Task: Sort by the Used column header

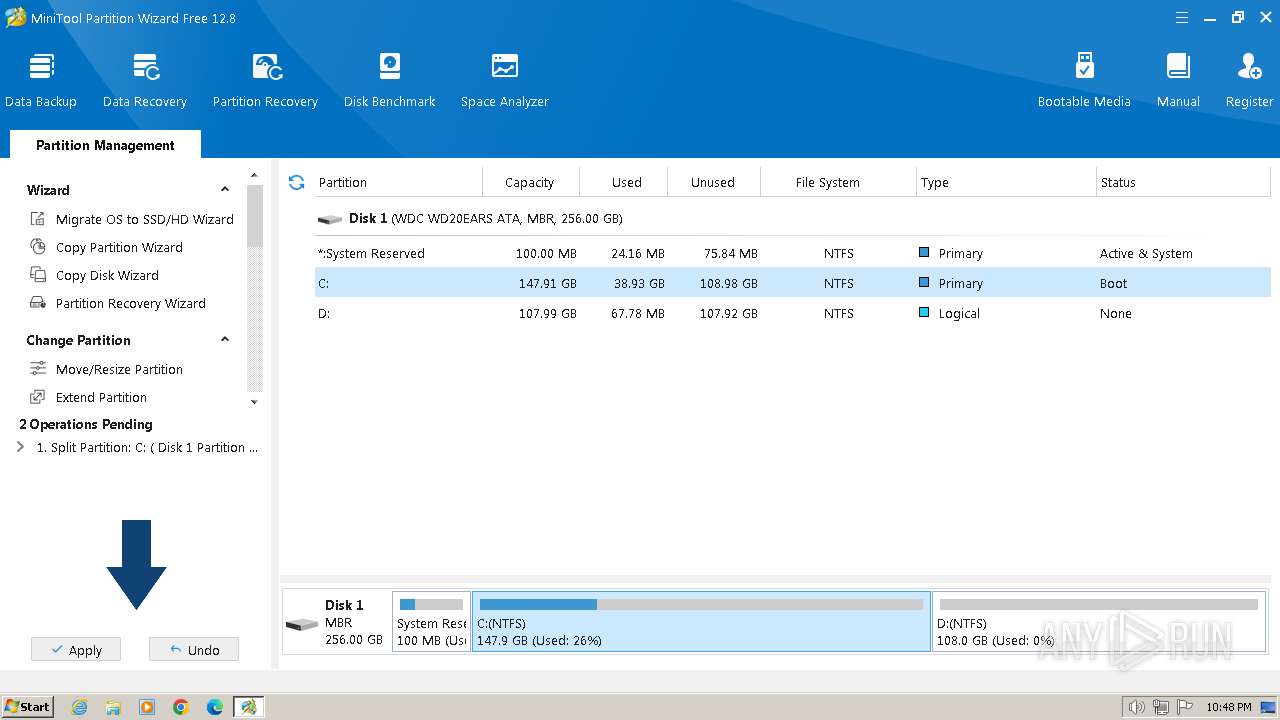Action: 624,182
